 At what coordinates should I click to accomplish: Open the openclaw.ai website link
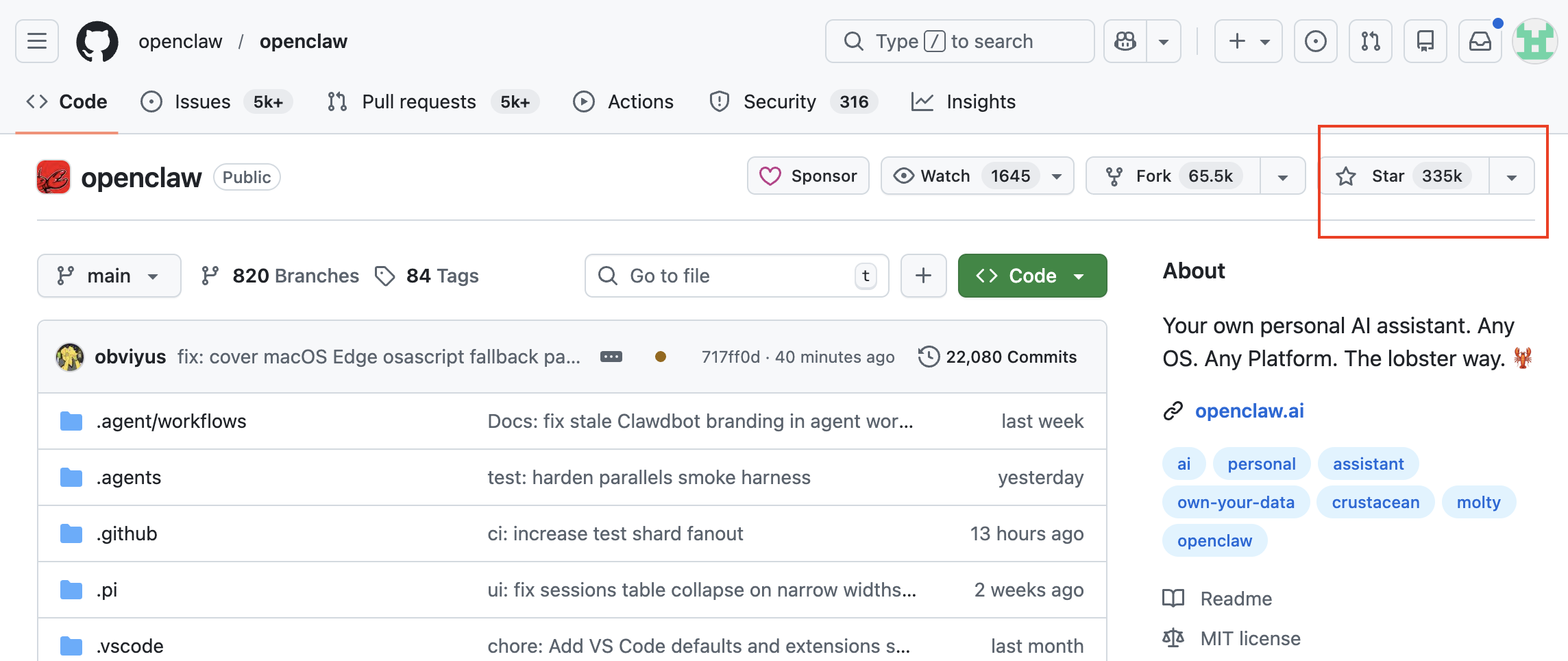1249,411
